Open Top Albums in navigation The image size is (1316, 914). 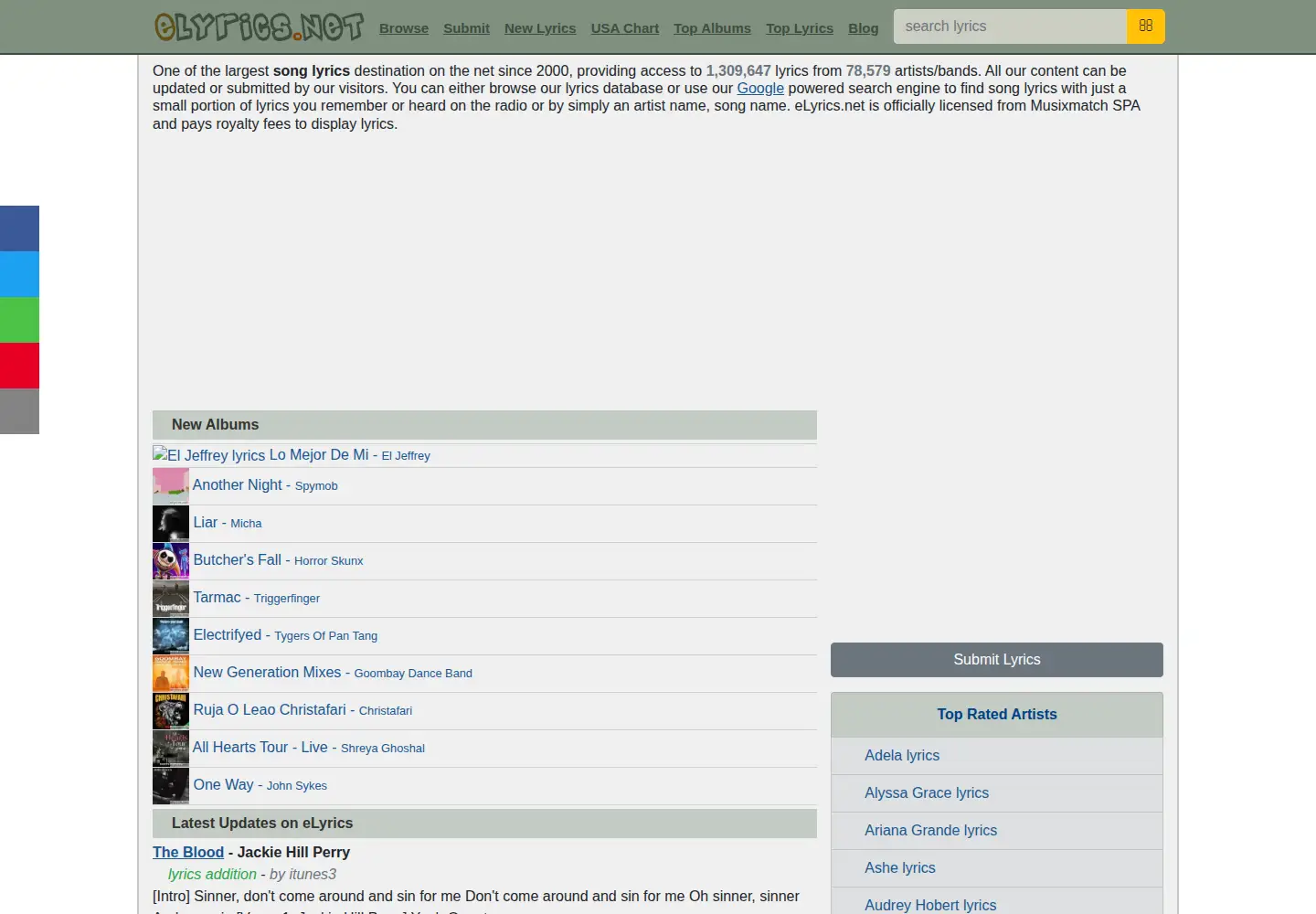[x=712, y=28]
